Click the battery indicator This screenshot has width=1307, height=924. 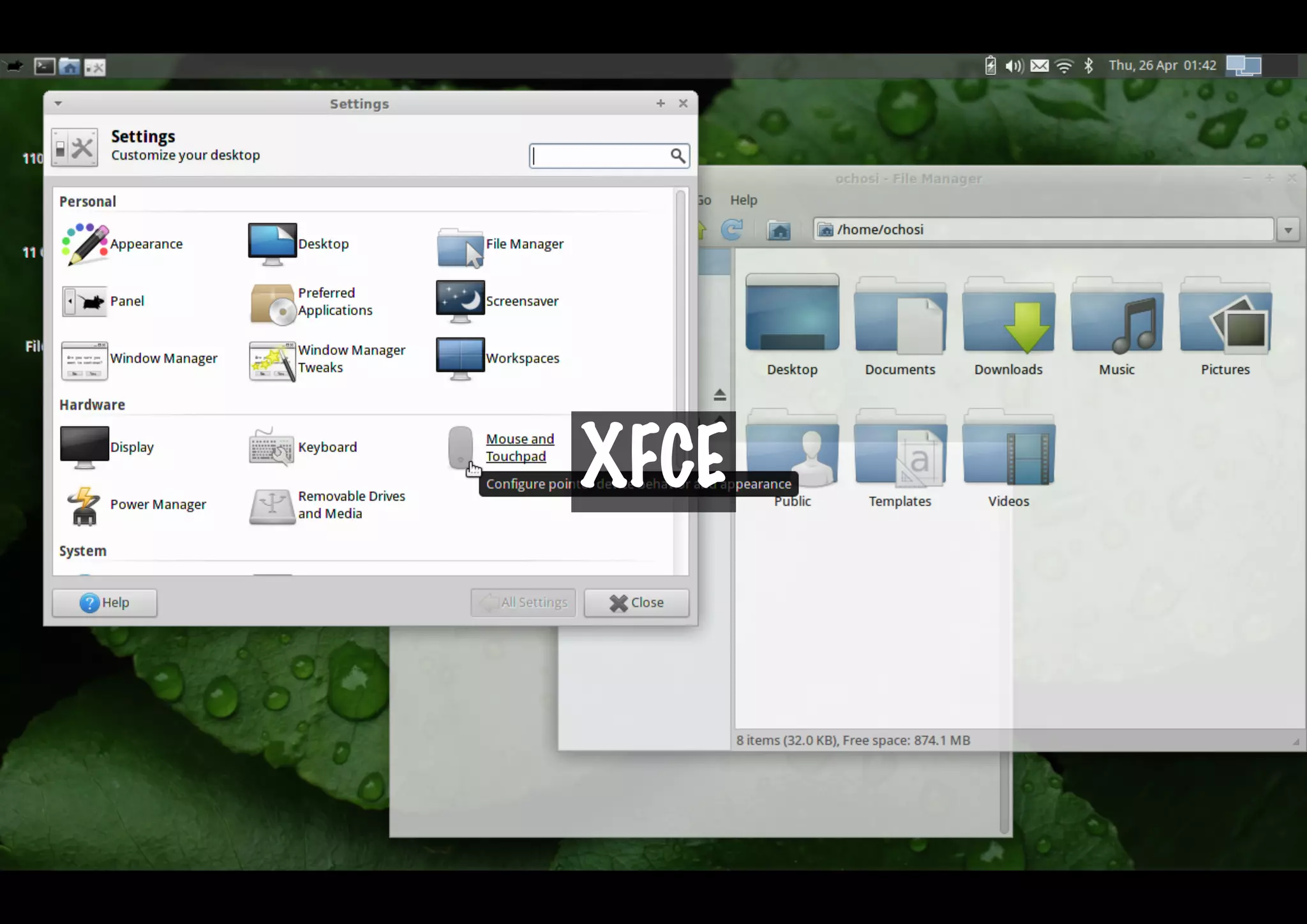point(990,66)
